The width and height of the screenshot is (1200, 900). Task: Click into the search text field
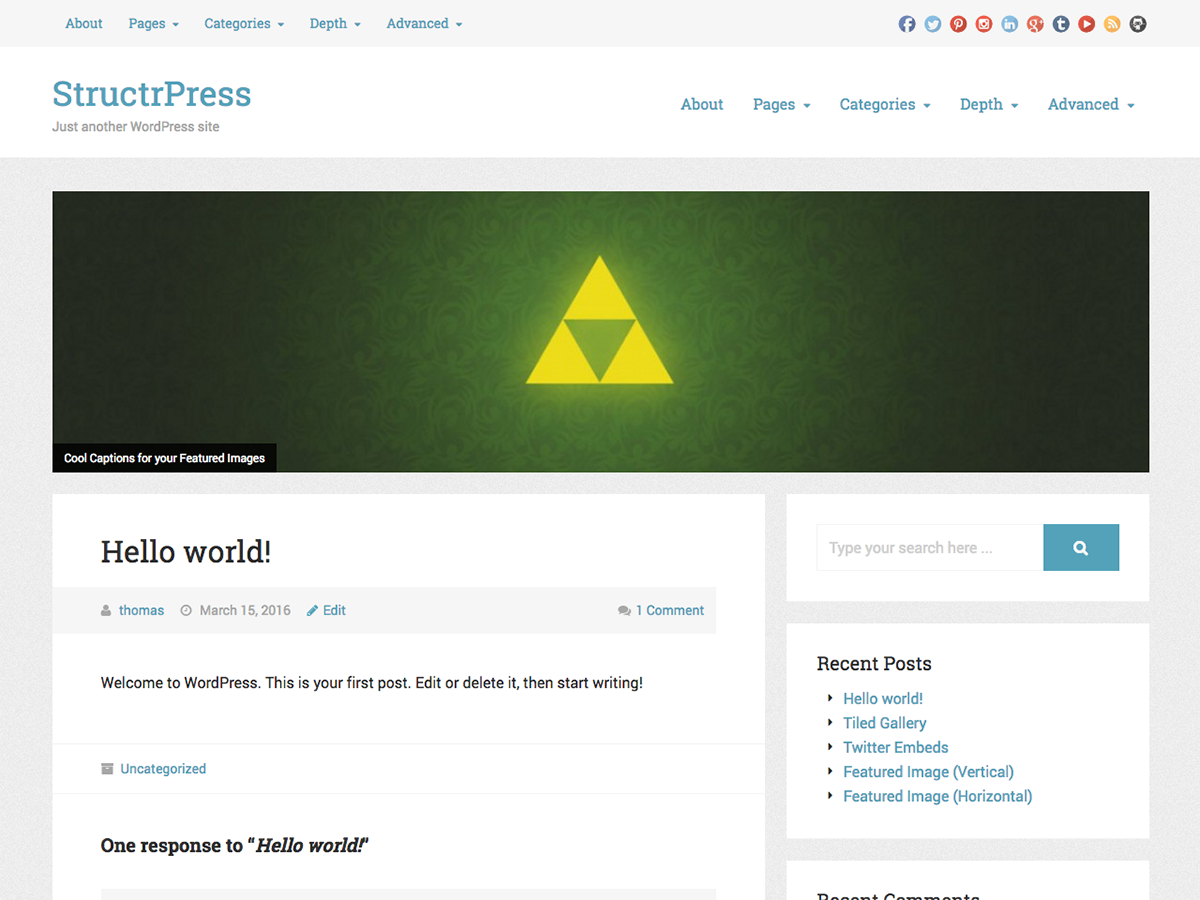tap(929, 548)
